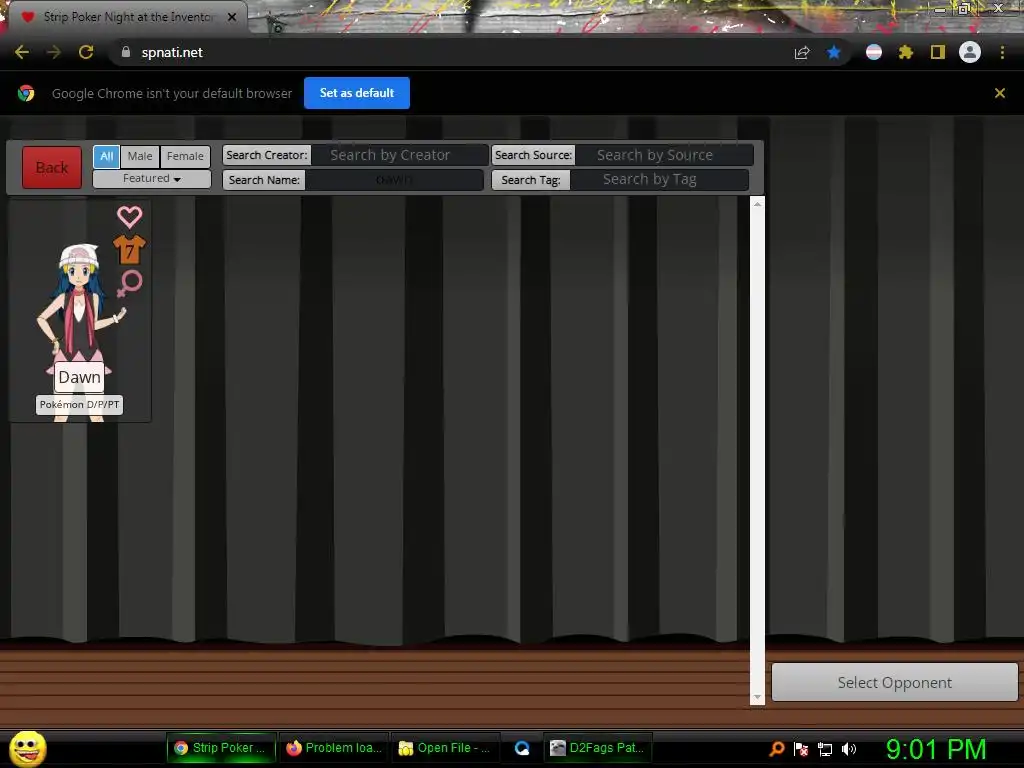The height and width of the screenshot is (768, 1024).
Task: Reload the spnati.net page
Action: coord(86,52)
